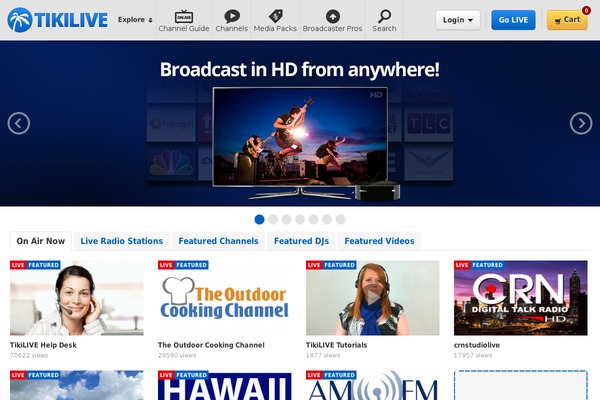Image resolution: width=600 pixels, height=400 pixels.
Task: Click the '29590 views' text
Action: point(177,355)
